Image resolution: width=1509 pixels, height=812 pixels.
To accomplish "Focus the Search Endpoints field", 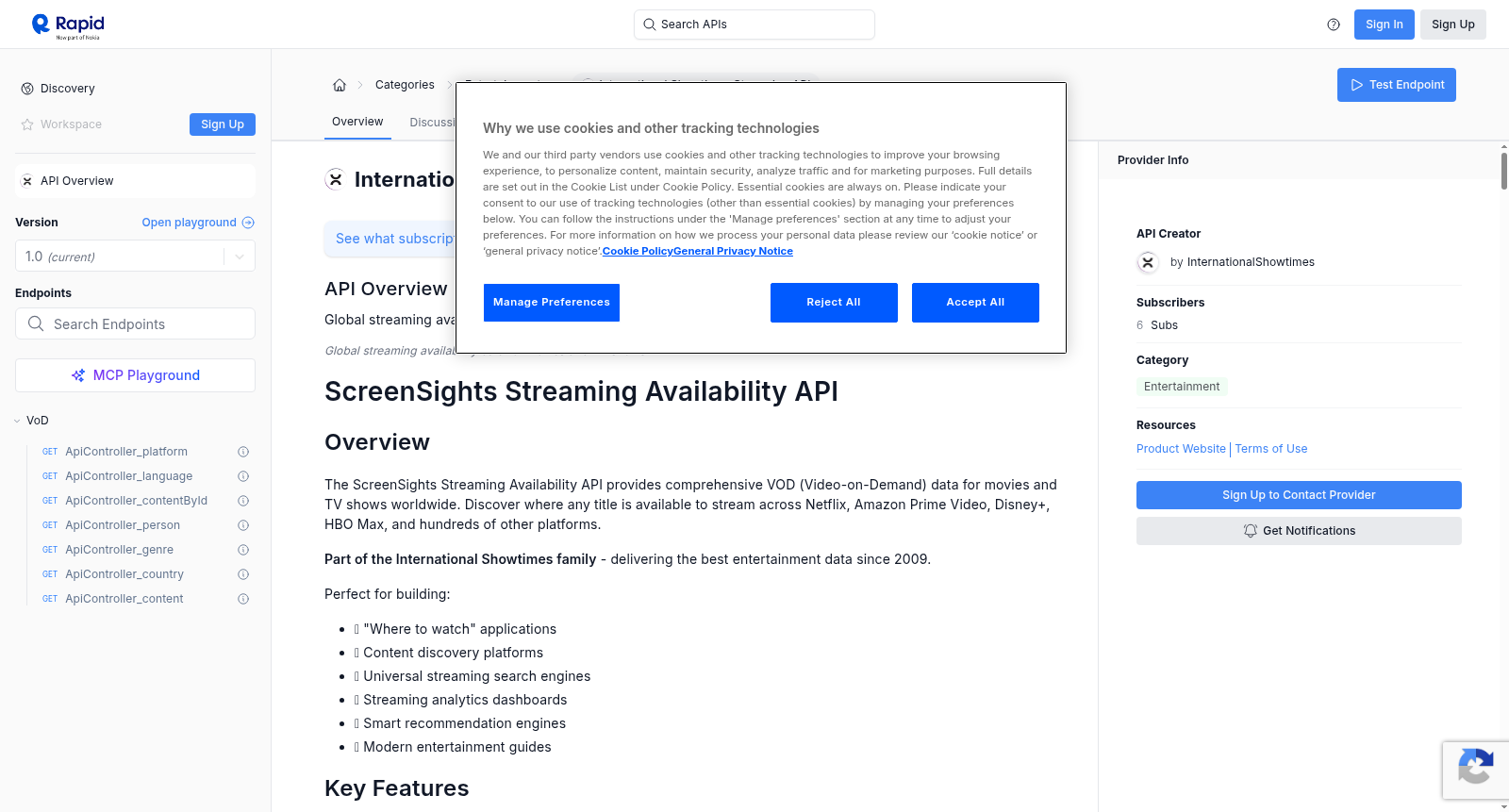I will click(x=135, y=323).
